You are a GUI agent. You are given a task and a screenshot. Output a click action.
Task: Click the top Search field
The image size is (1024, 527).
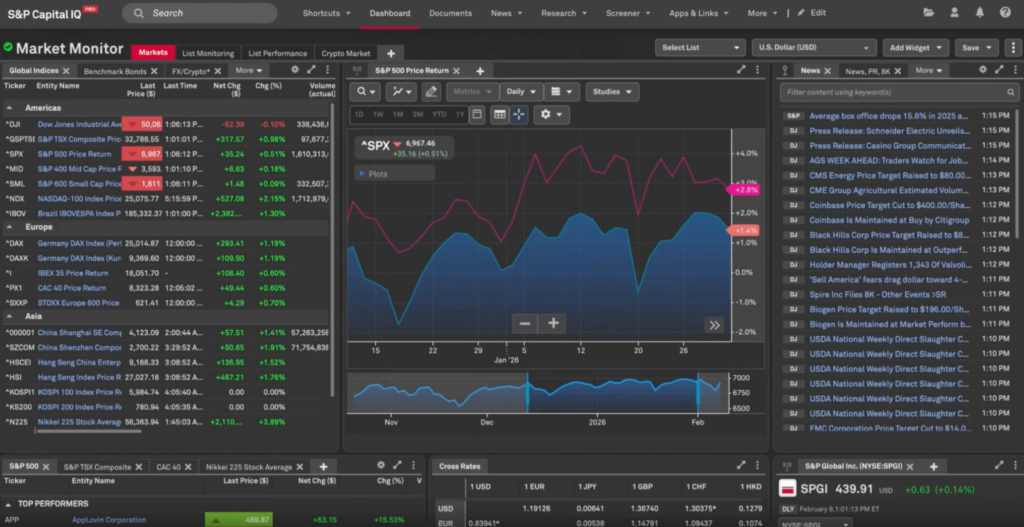200,13
